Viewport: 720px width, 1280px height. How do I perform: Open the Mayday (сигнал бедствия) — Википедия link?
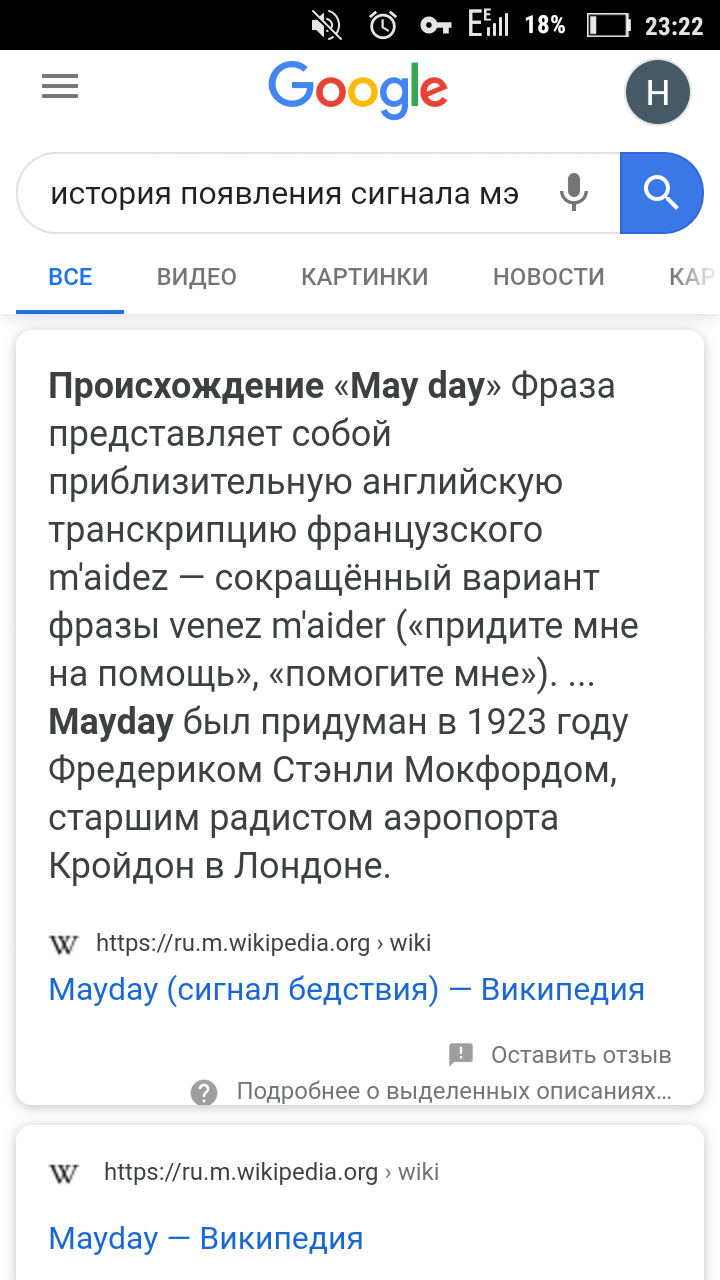[x=347, y=990]
